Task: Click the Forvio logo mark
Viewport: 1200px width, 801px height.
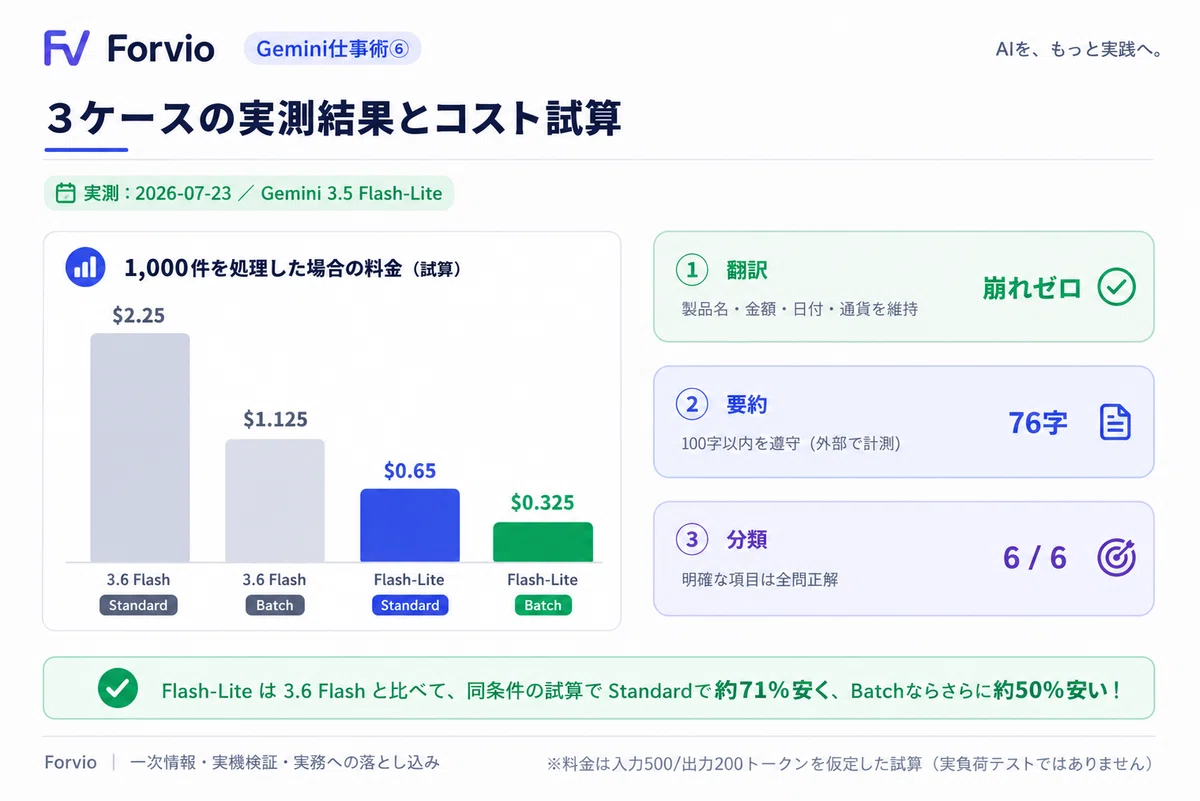Action: tap(67, 47)
